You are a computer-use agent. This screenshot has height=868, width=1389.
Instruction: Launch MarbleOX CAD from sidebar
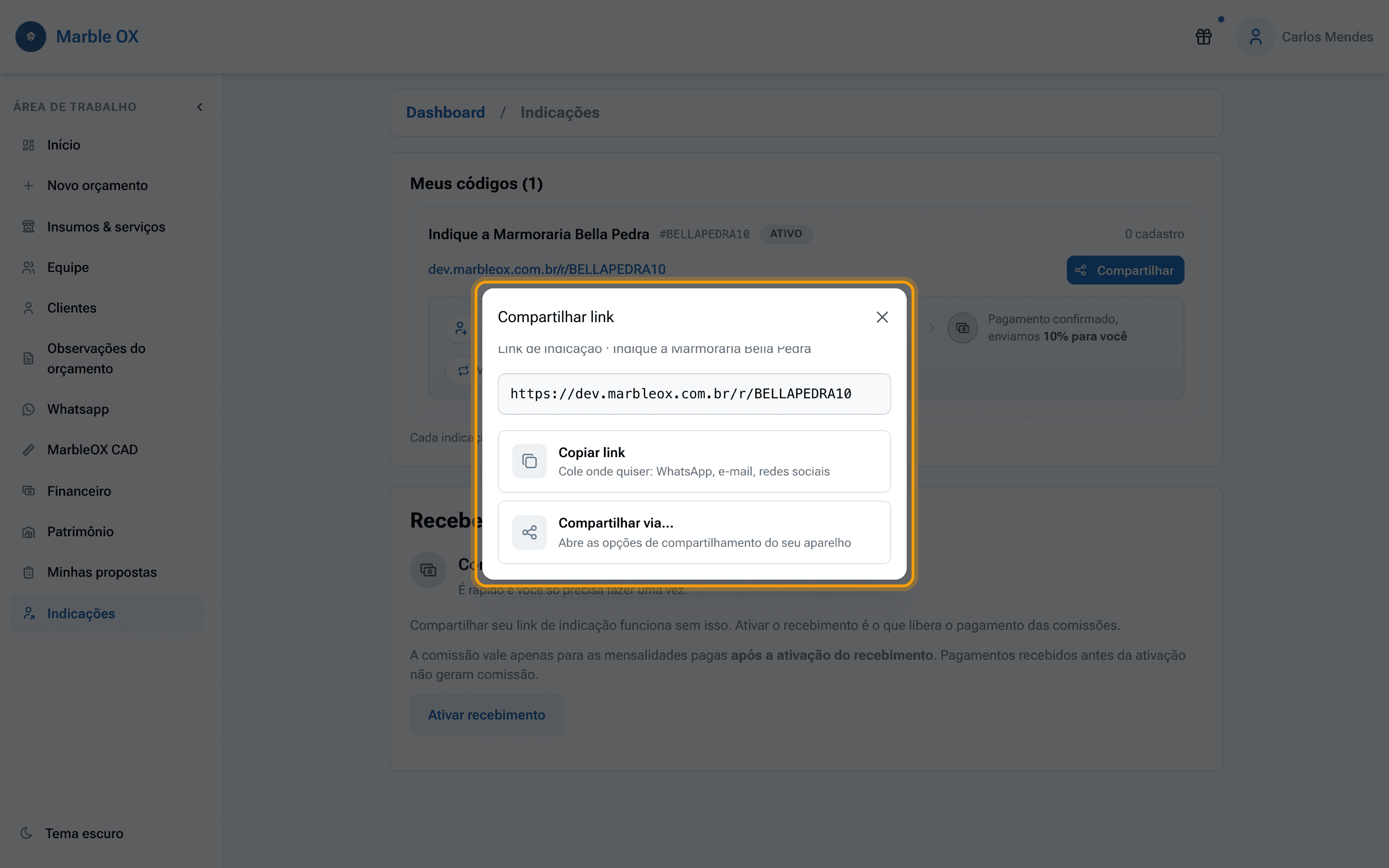[x=107, y=449]
